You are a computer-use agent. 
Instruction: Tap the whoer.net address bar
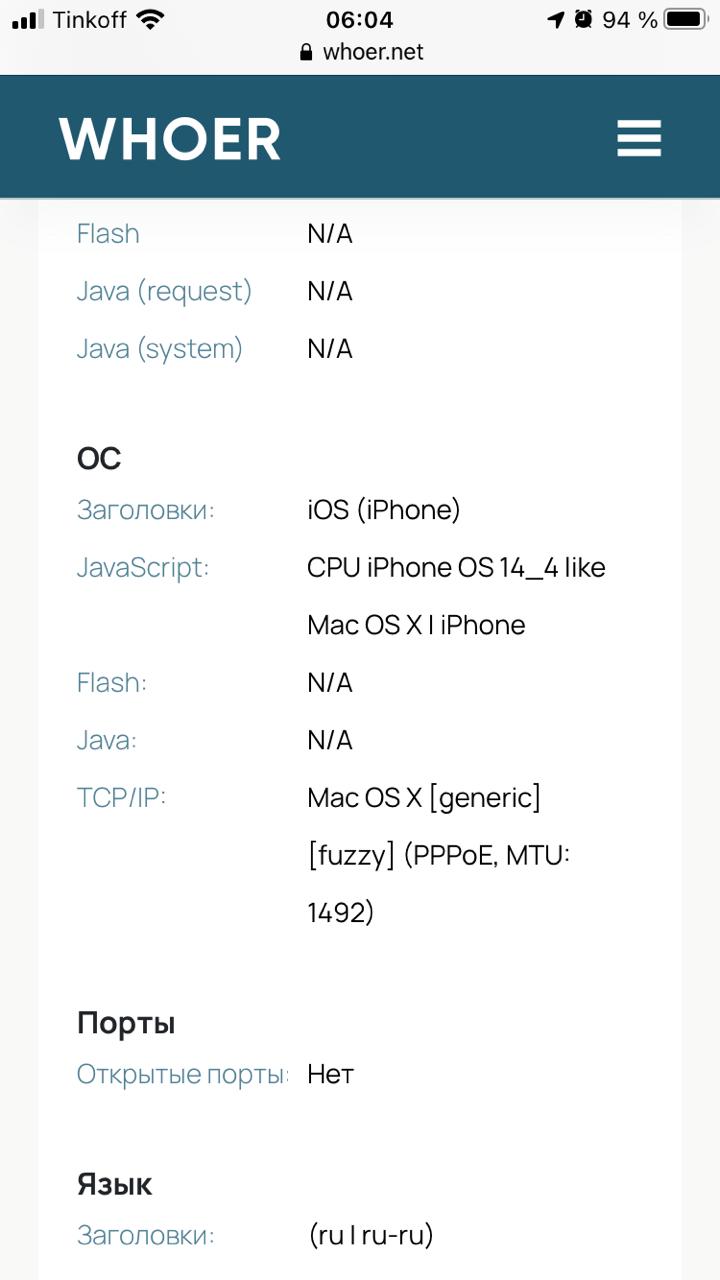(372, 52)
